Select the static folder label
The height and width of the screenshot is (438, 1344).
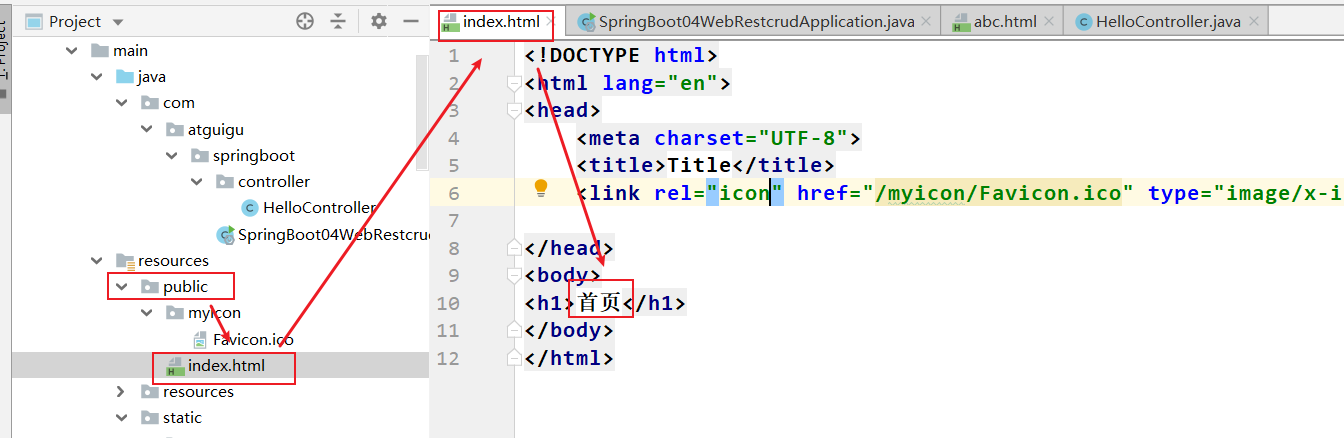182,418
